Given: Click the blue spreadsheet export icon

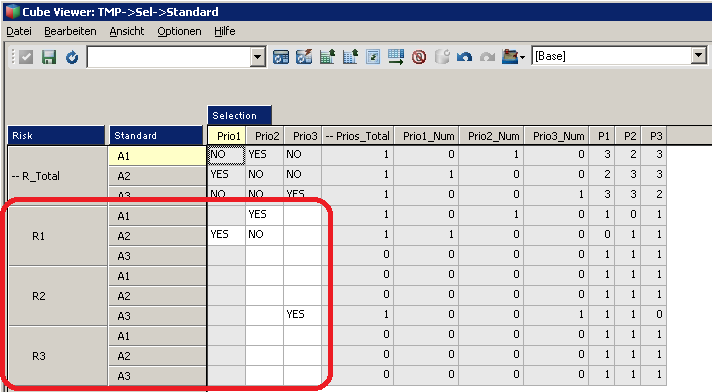Looking at the screenshot, I should click(x=350, y=57).
